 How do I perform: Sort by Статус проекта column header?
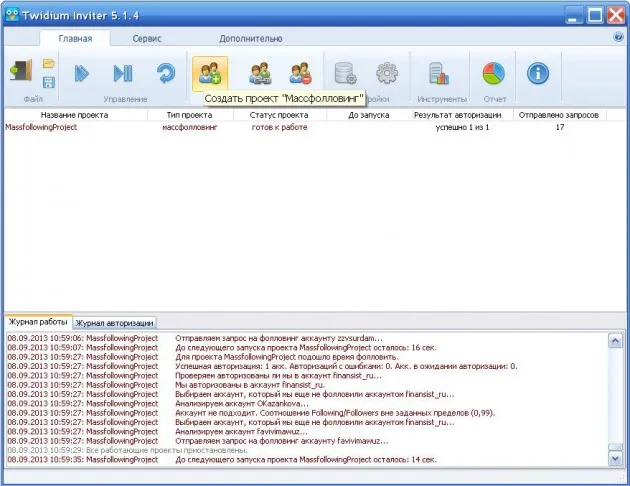pyautogui.click(x=279, y=115)
